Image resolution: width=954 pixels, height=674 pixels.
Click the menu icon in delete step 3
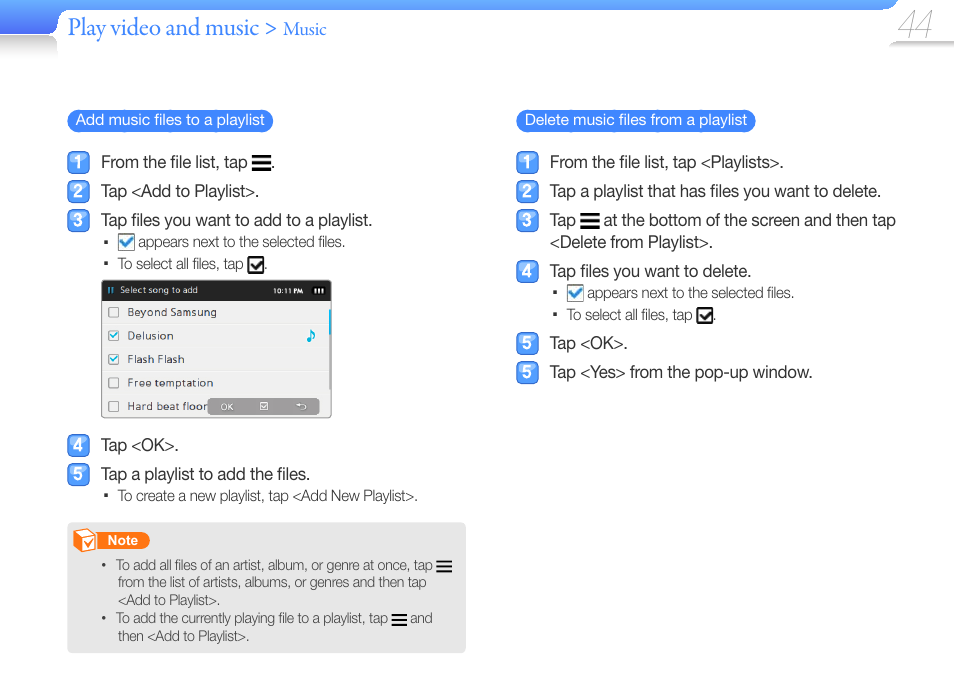(590, 221)
